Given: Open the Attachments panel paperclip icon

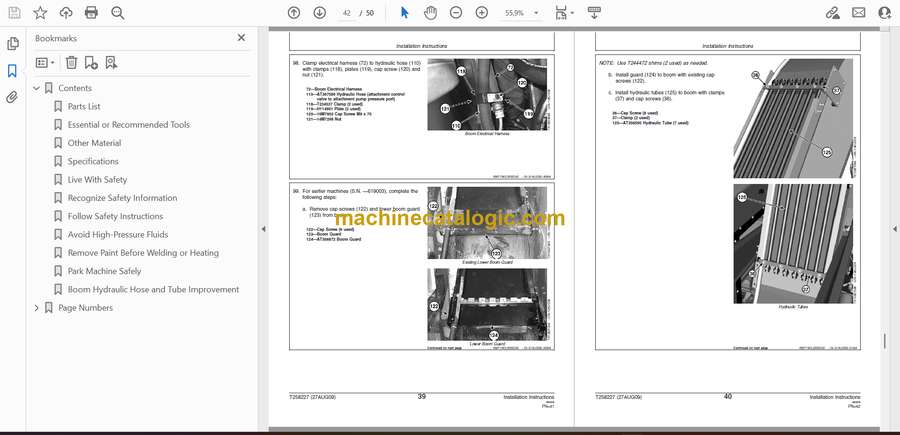Looking at the screenshot, I should [12, 97].
